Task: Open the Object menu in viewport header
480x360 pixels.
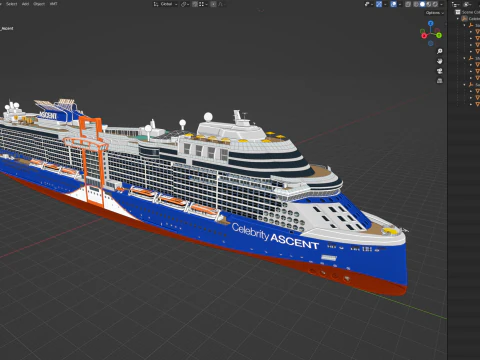Action: pos(39,4)
